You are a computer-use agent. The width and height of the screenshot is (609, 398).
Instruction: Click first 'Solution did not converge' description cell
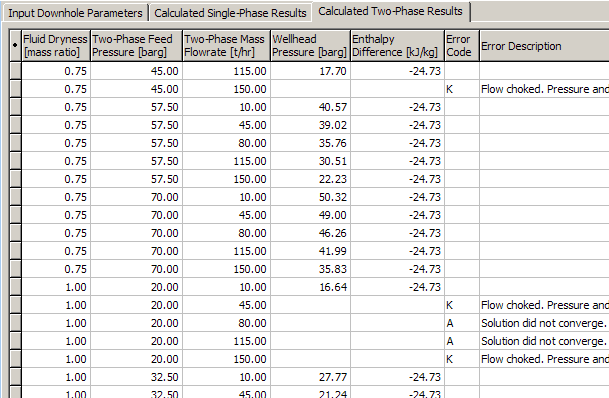click(545, 323)
